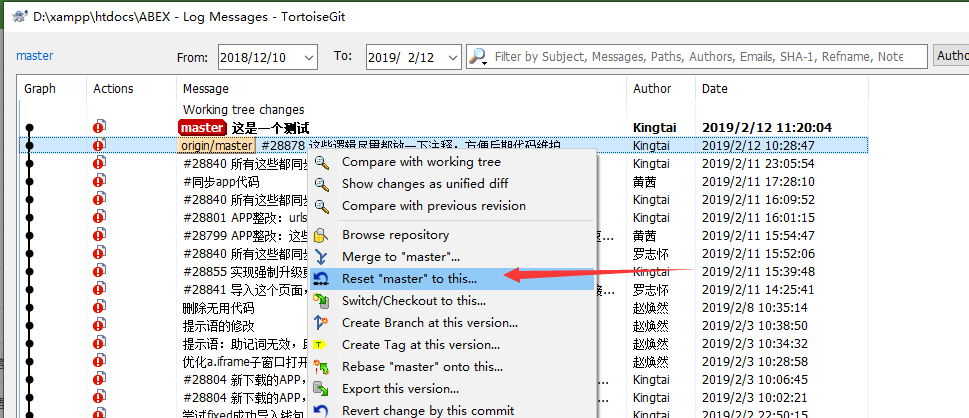969x418 pixels.
Task: Click the Rebase master icon
Action: [321, 367]
